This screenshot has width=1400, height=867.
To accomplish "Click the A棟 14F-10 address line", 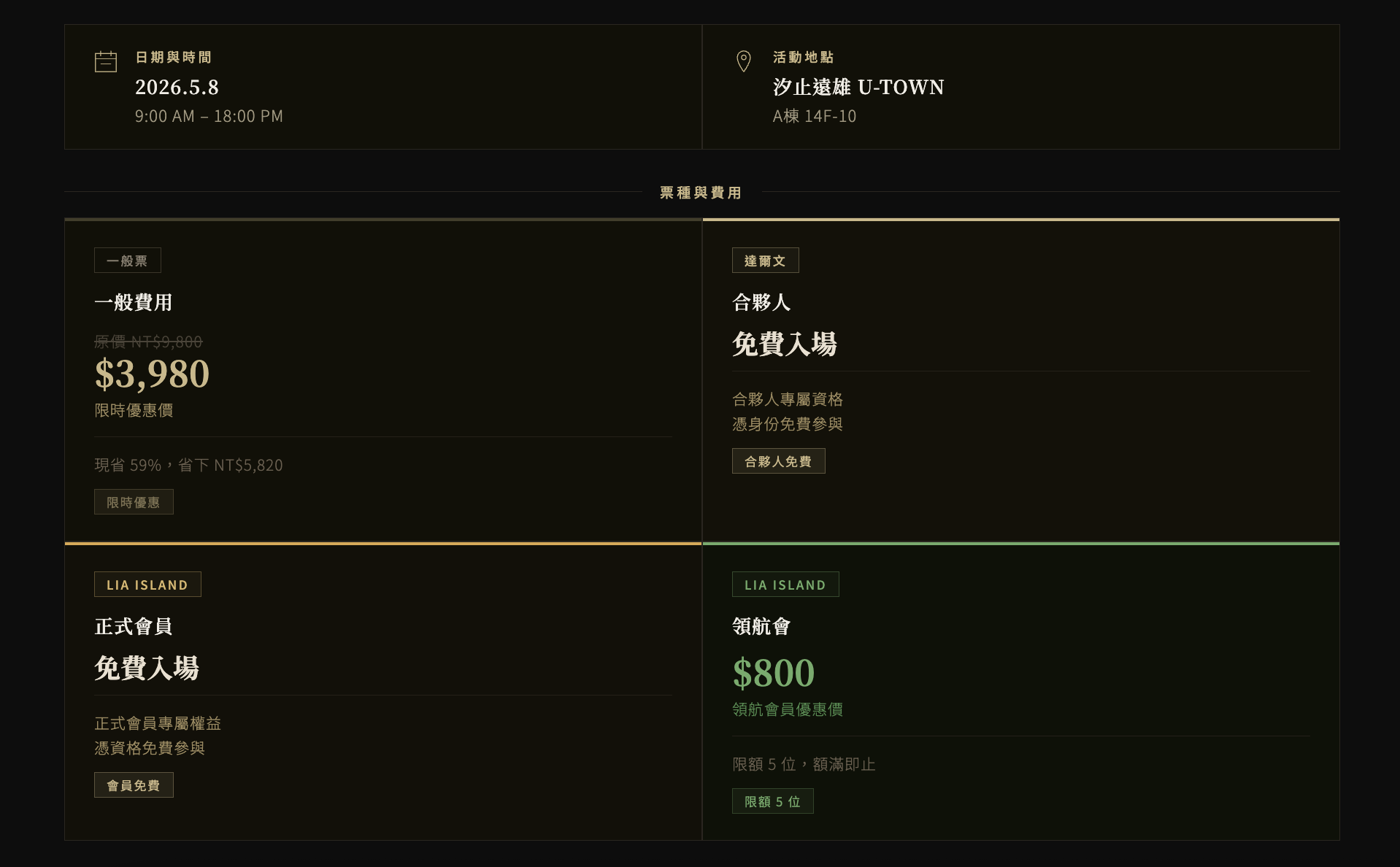I will click(815, 116).
